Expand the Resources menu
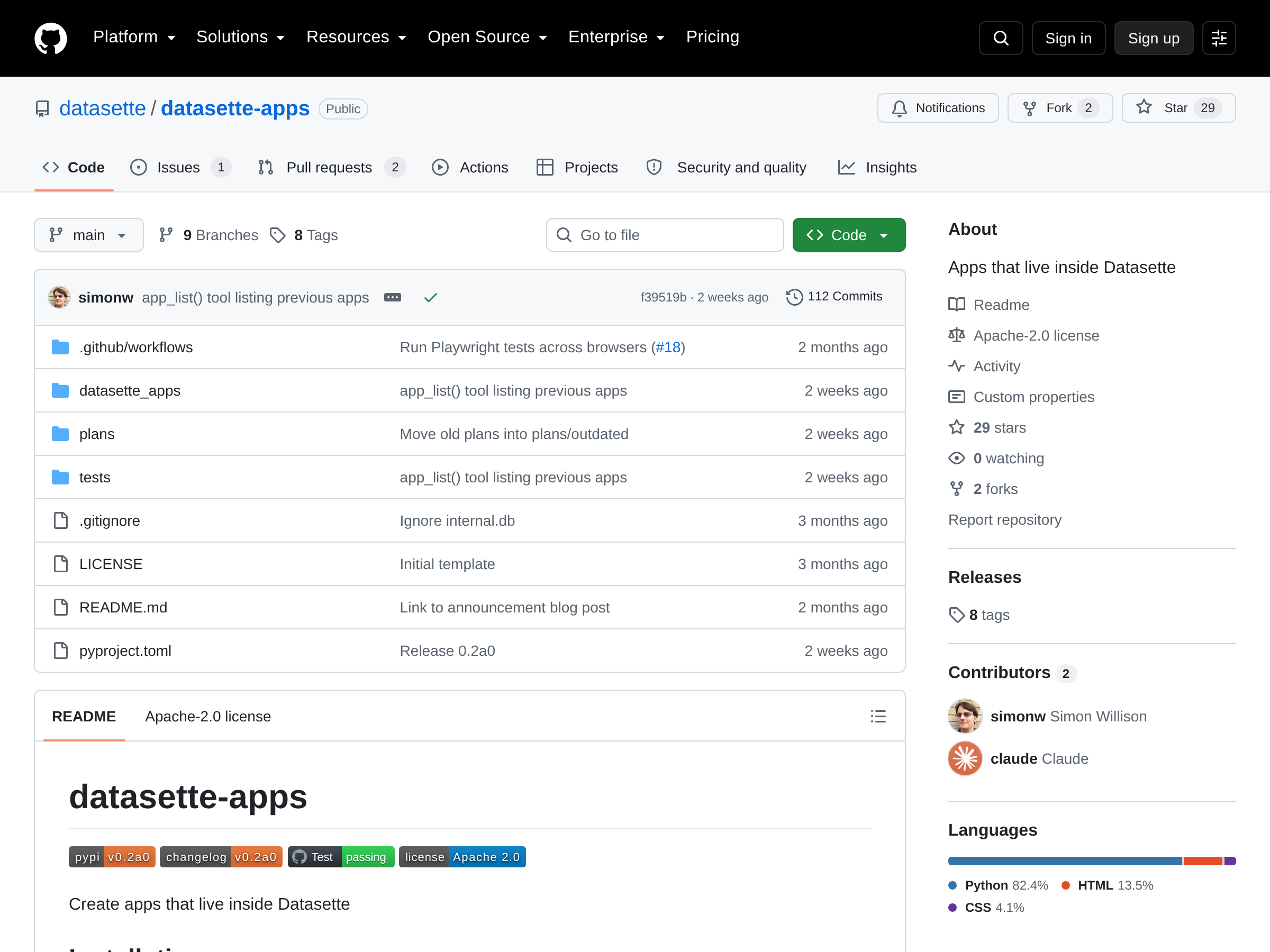Viewport: 1270px width, 952px height. [356, 38]
